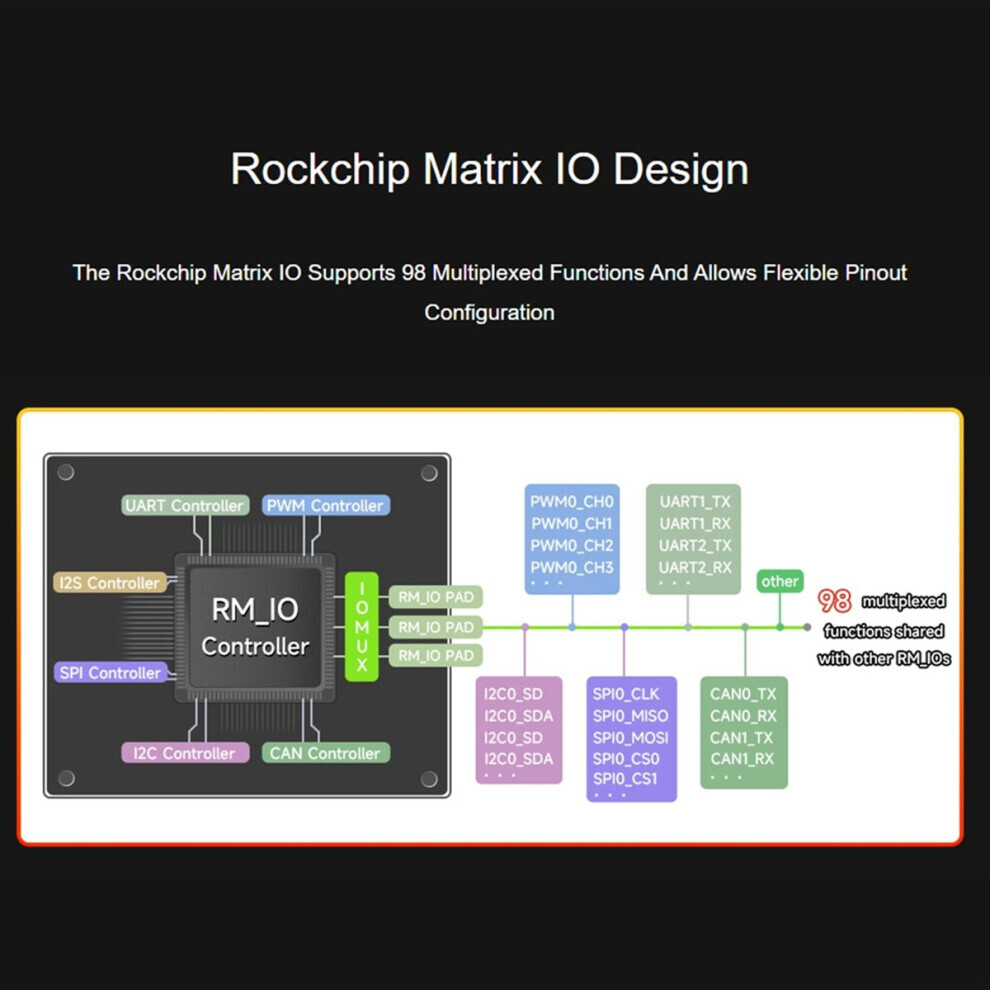Click the UART Controller label

point(185,505)
